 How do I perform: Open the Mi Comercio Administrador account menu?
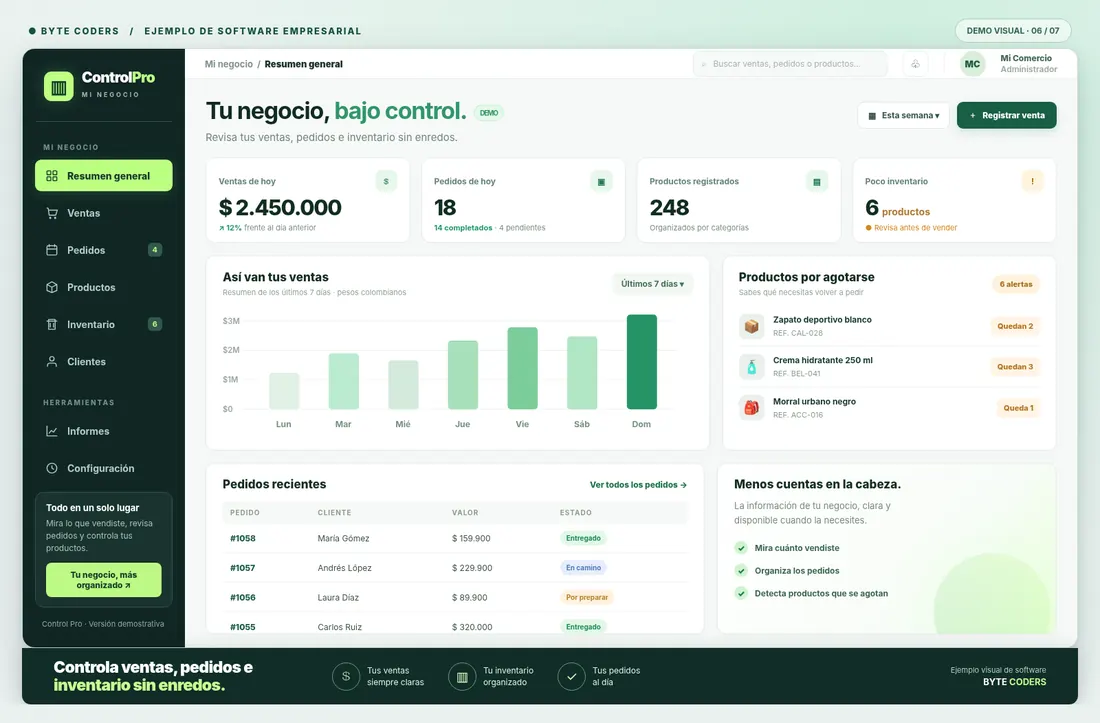1009,64
